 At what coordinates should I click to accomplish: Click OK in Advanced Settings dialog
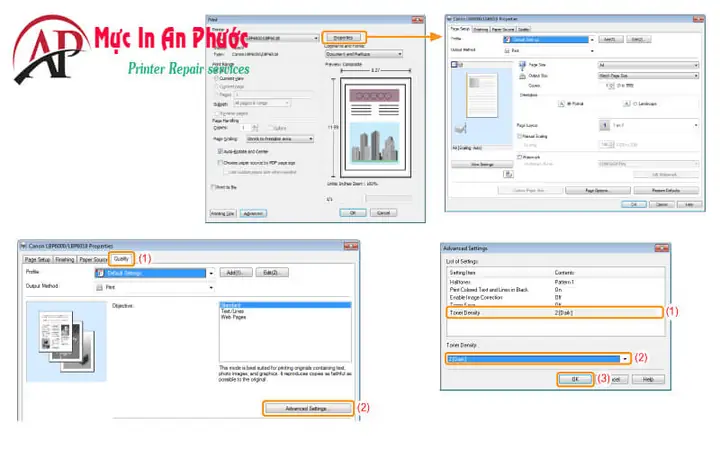(575, 379)
